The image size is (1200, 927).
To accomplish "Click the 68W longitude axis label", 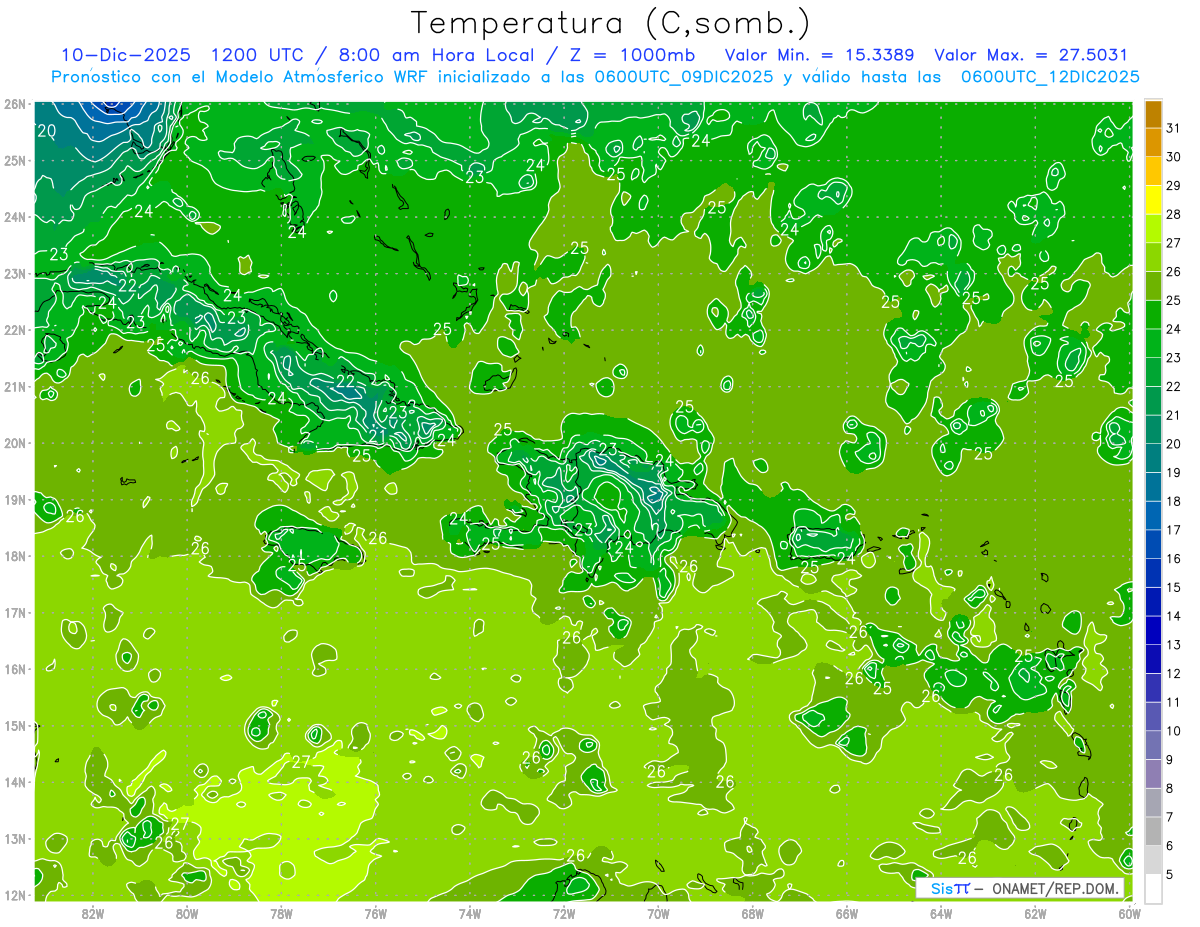I will click(752, 913).
